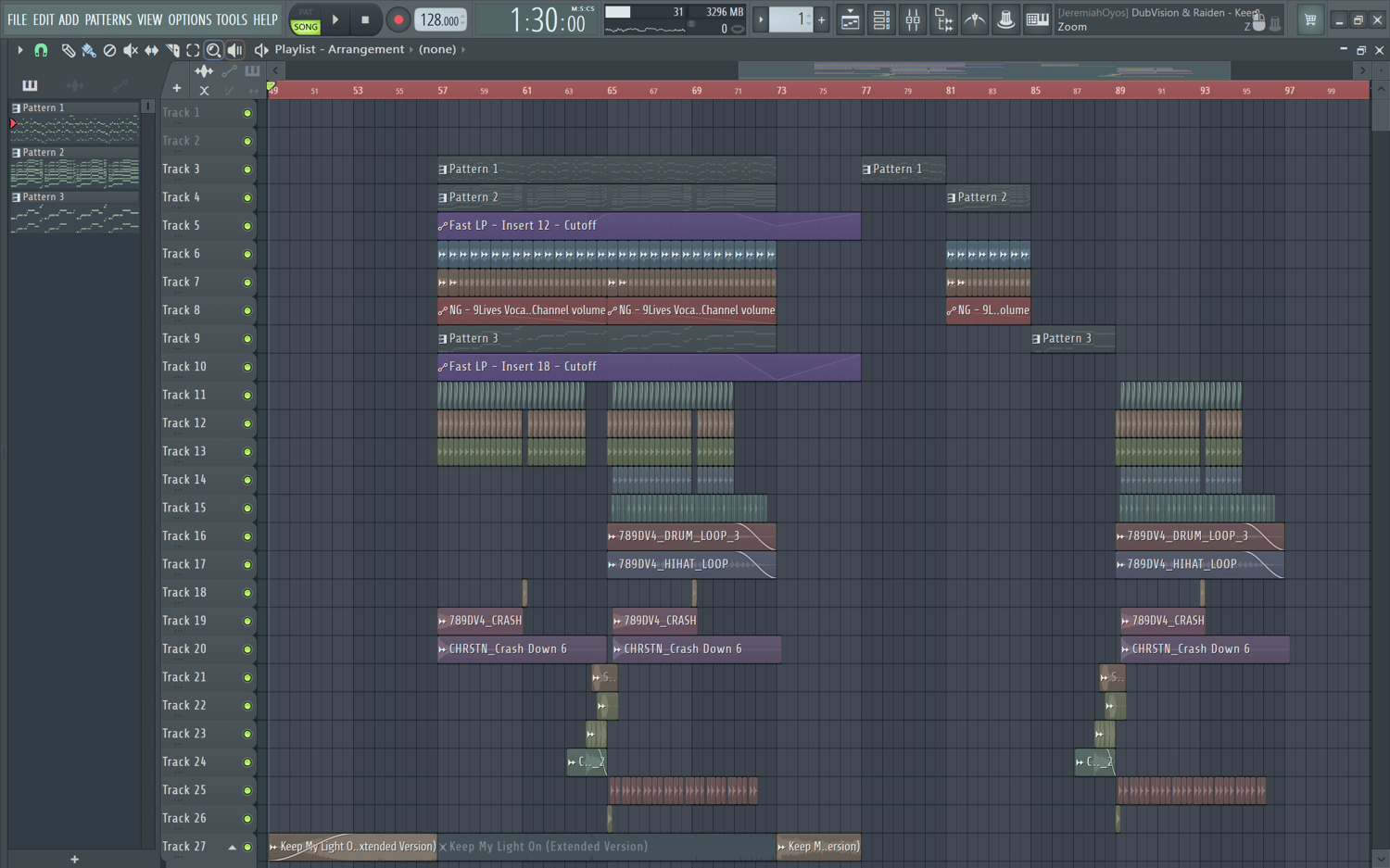Open the shopping cart content library
Image resolution: width=1390 pixels, height=868 pixels.
tap(1310, 19)
